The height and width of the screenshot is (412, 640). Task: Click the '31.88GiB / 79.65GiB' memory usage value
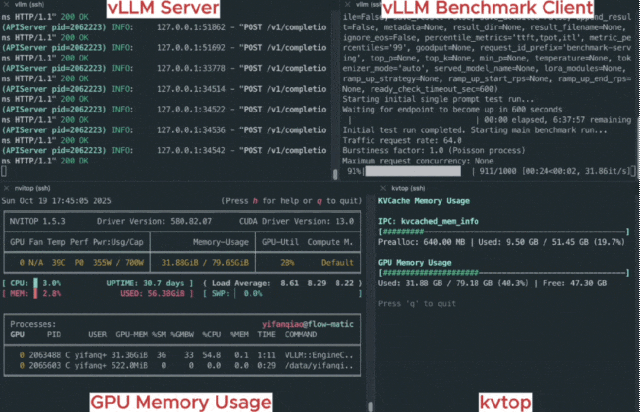[205, 263]
